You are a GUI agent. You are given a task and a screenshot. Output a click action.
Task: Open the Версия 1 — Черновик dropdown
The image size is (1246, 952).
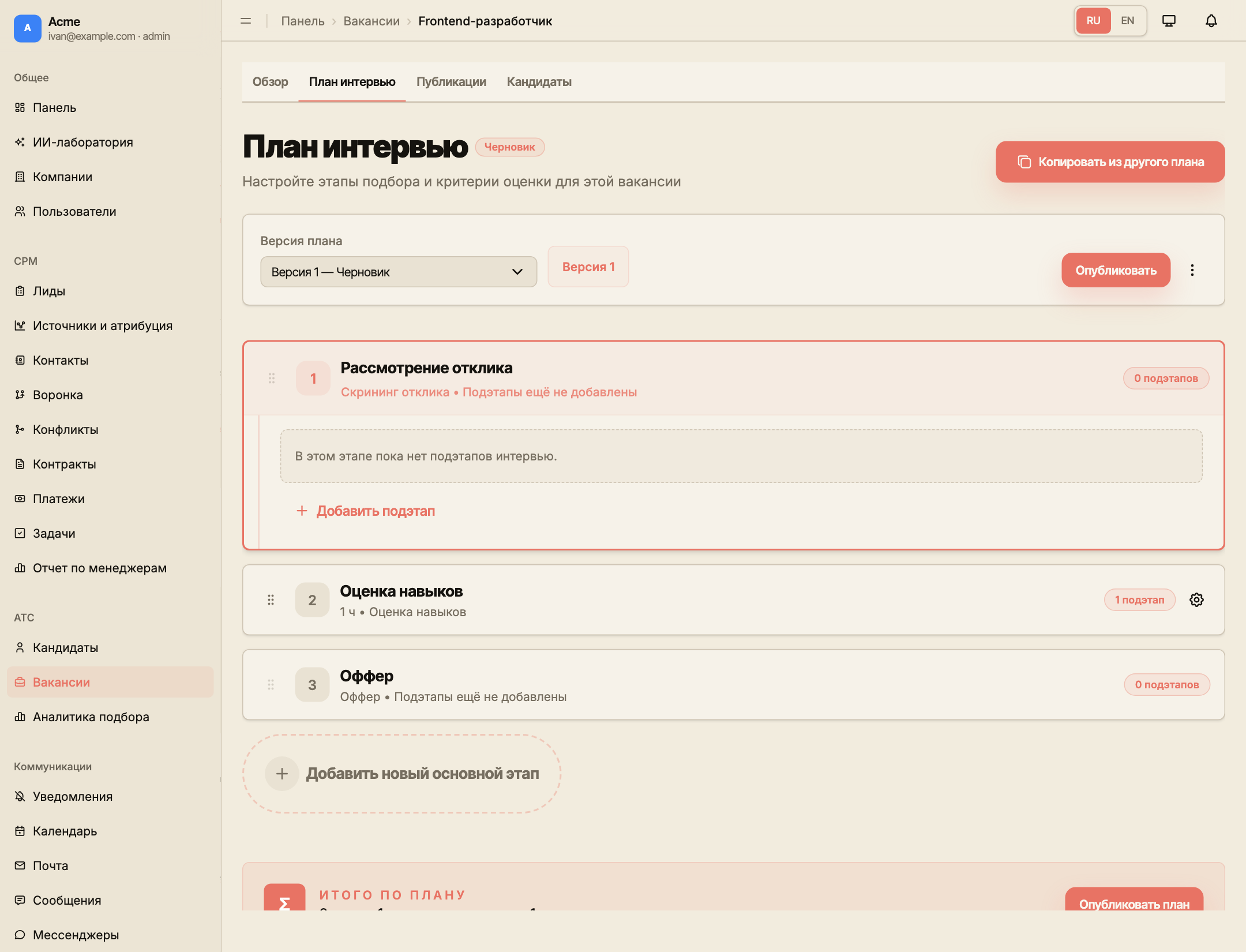point(399,272)
